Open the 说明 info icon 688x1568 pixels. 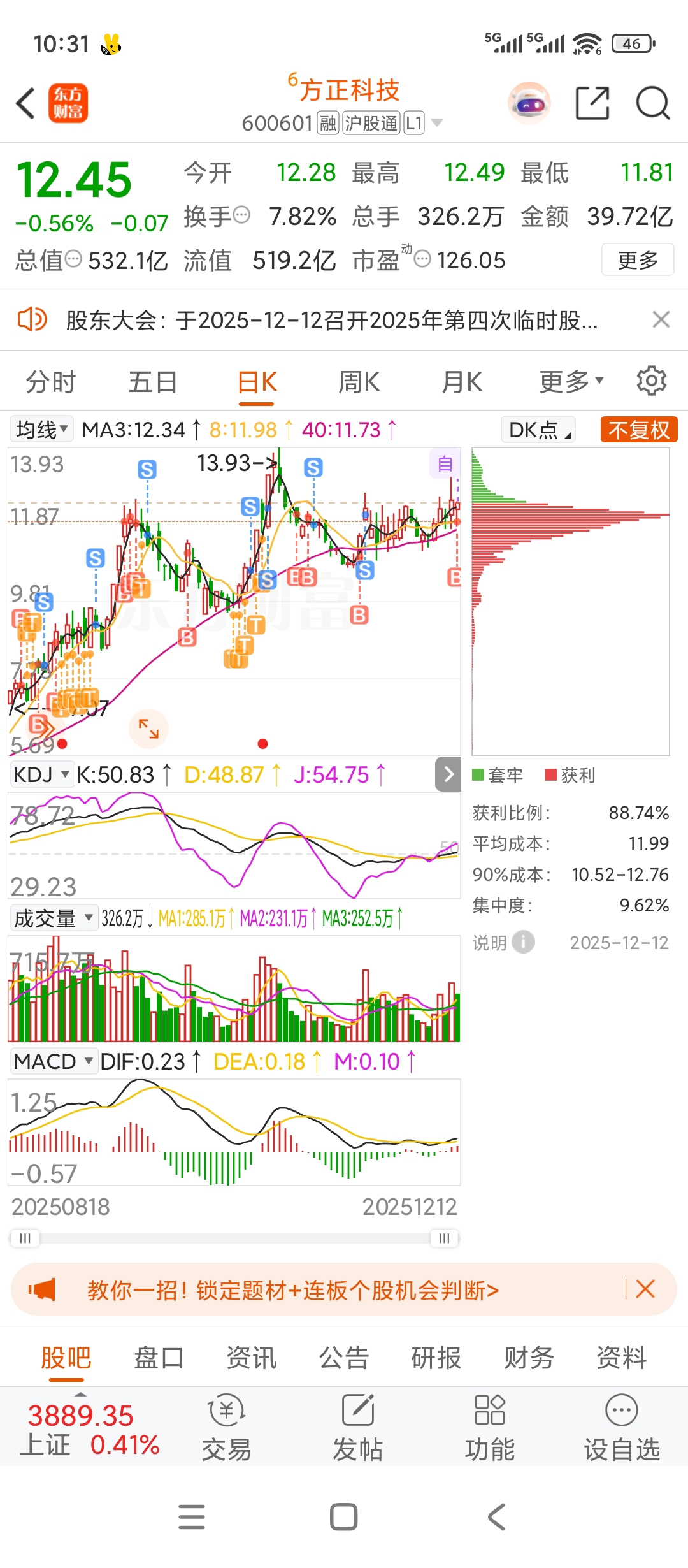tap(524, 942)
